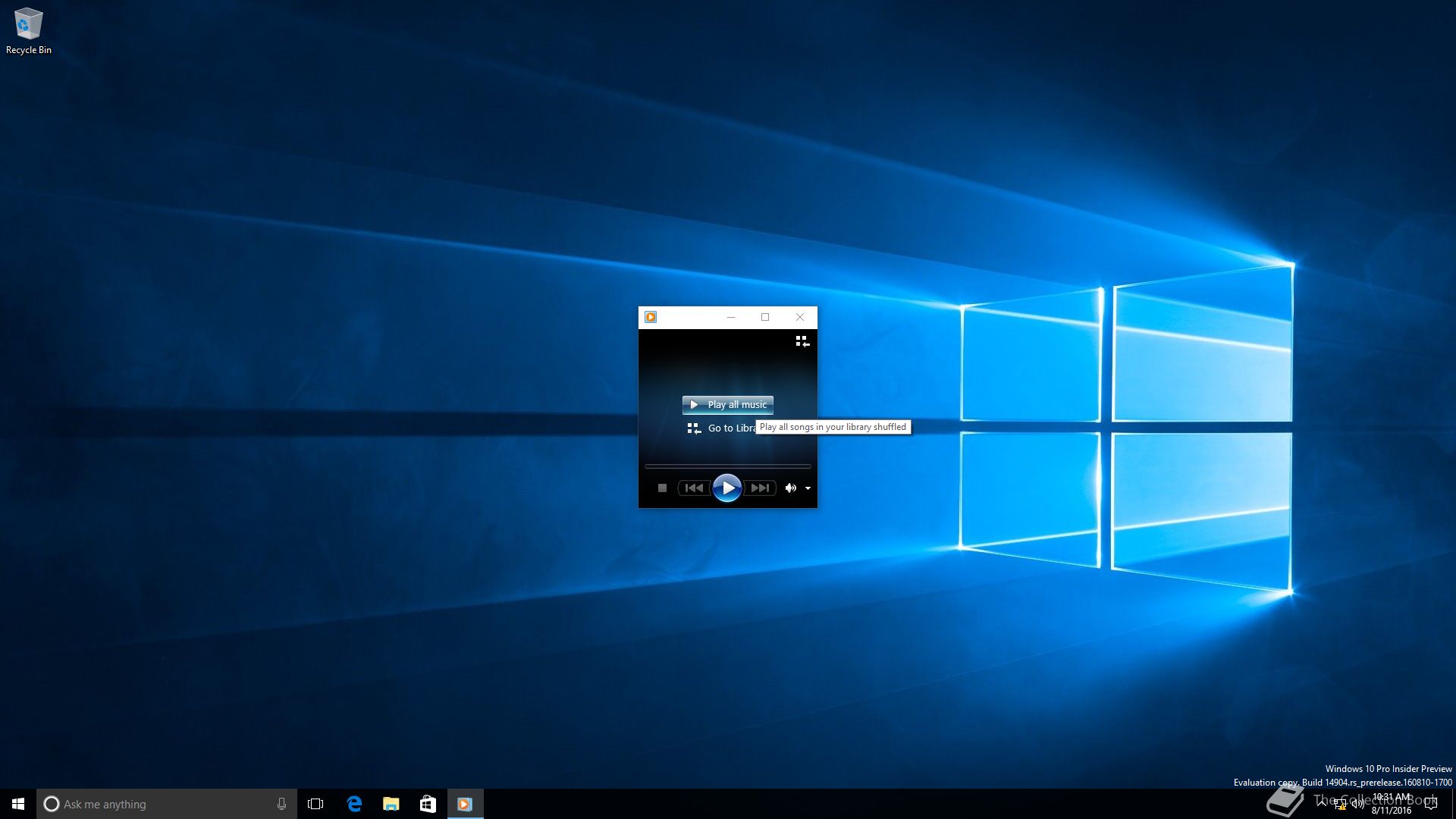Open the Windows Start menu
Viewport: 1456px width, 819px height.
[x=18, y=804]
